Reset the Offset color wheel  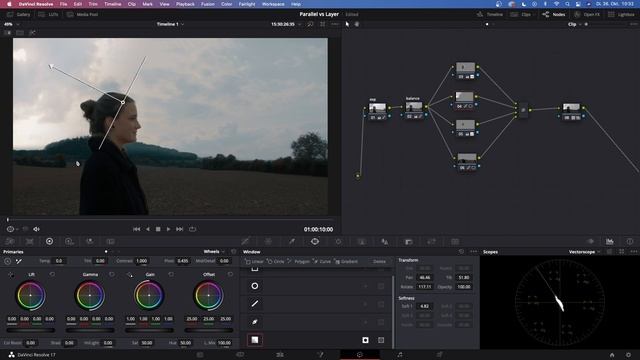[x=230, y=274]
